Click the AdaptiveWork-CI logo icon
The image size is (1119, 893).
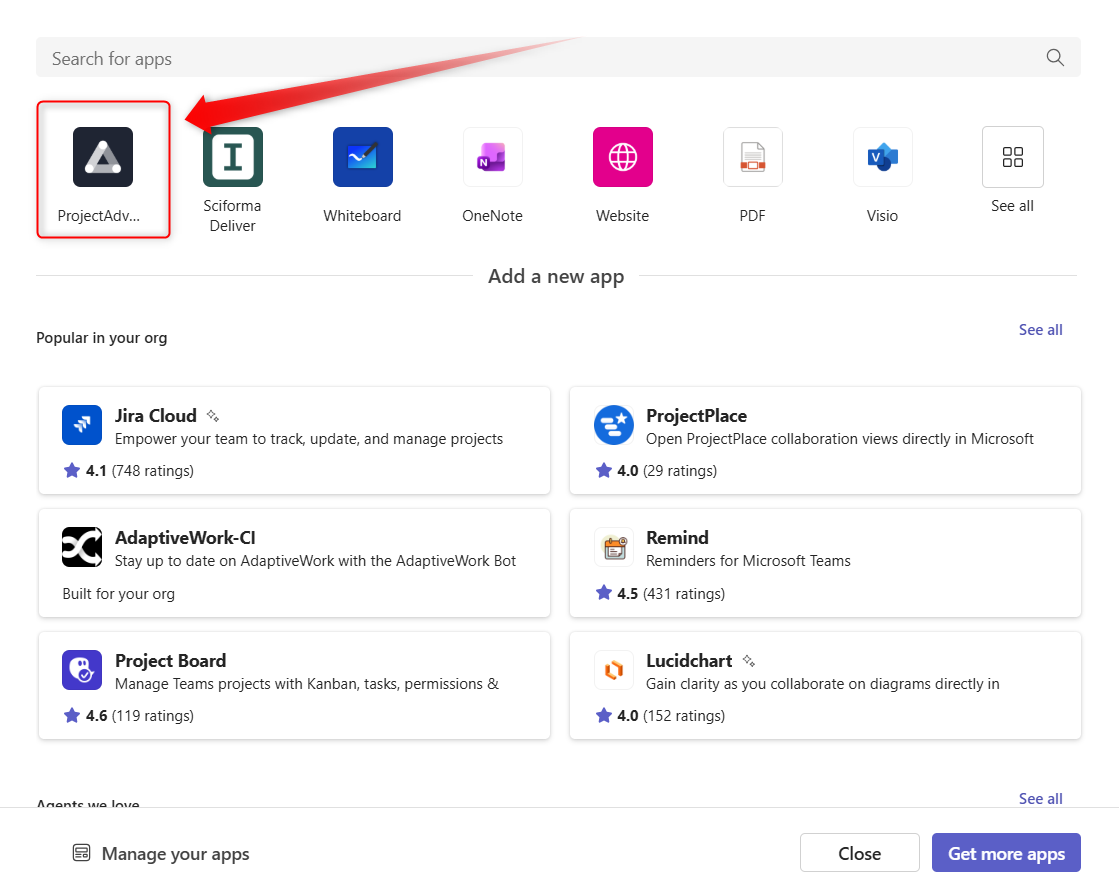pos(82,547)
